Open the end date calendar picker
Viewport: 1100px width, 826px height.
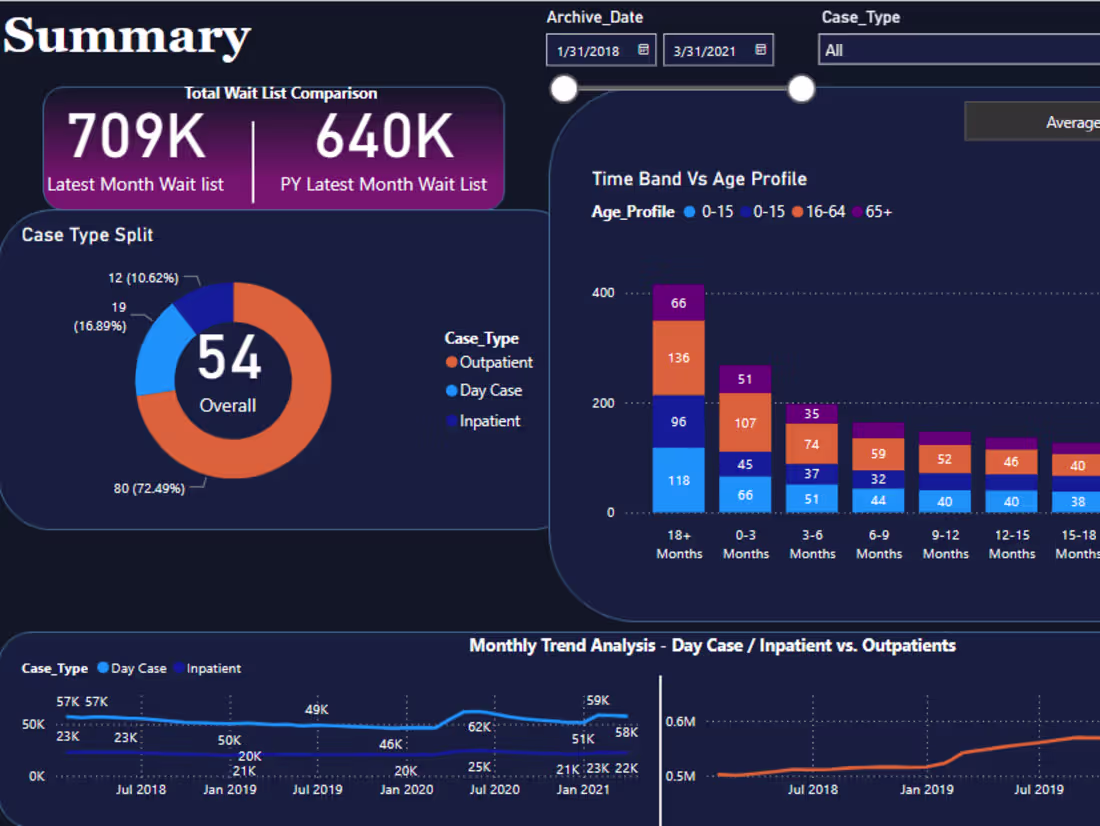[759, 49]
